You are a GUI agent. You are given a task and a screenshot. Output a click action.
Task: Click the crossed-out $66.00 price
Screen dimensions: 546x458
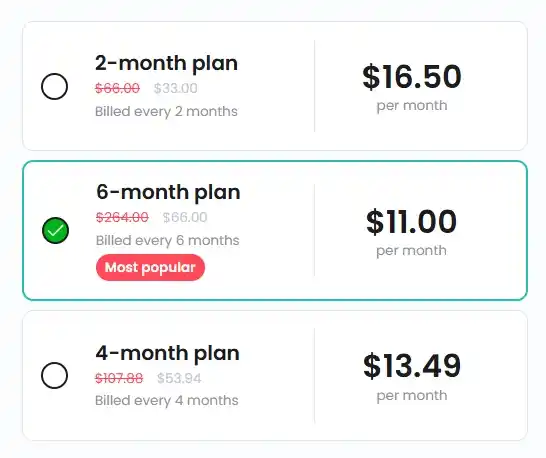click(117, 88)
